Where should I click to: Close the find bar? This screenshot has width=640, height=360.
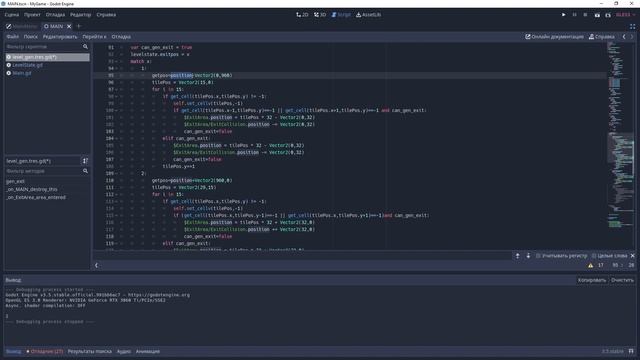633,256
